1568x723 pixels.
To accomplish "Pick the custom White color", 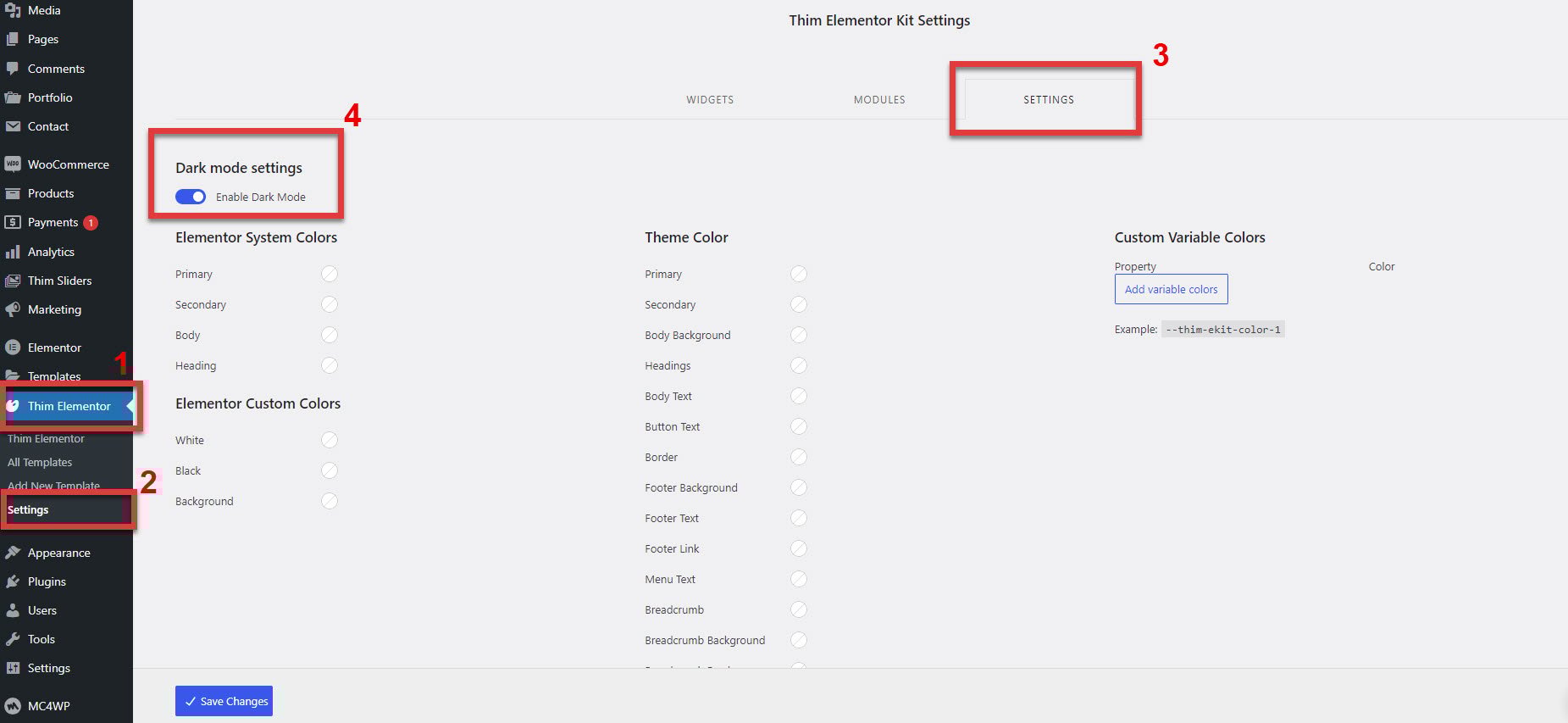I will pos(330,440).
